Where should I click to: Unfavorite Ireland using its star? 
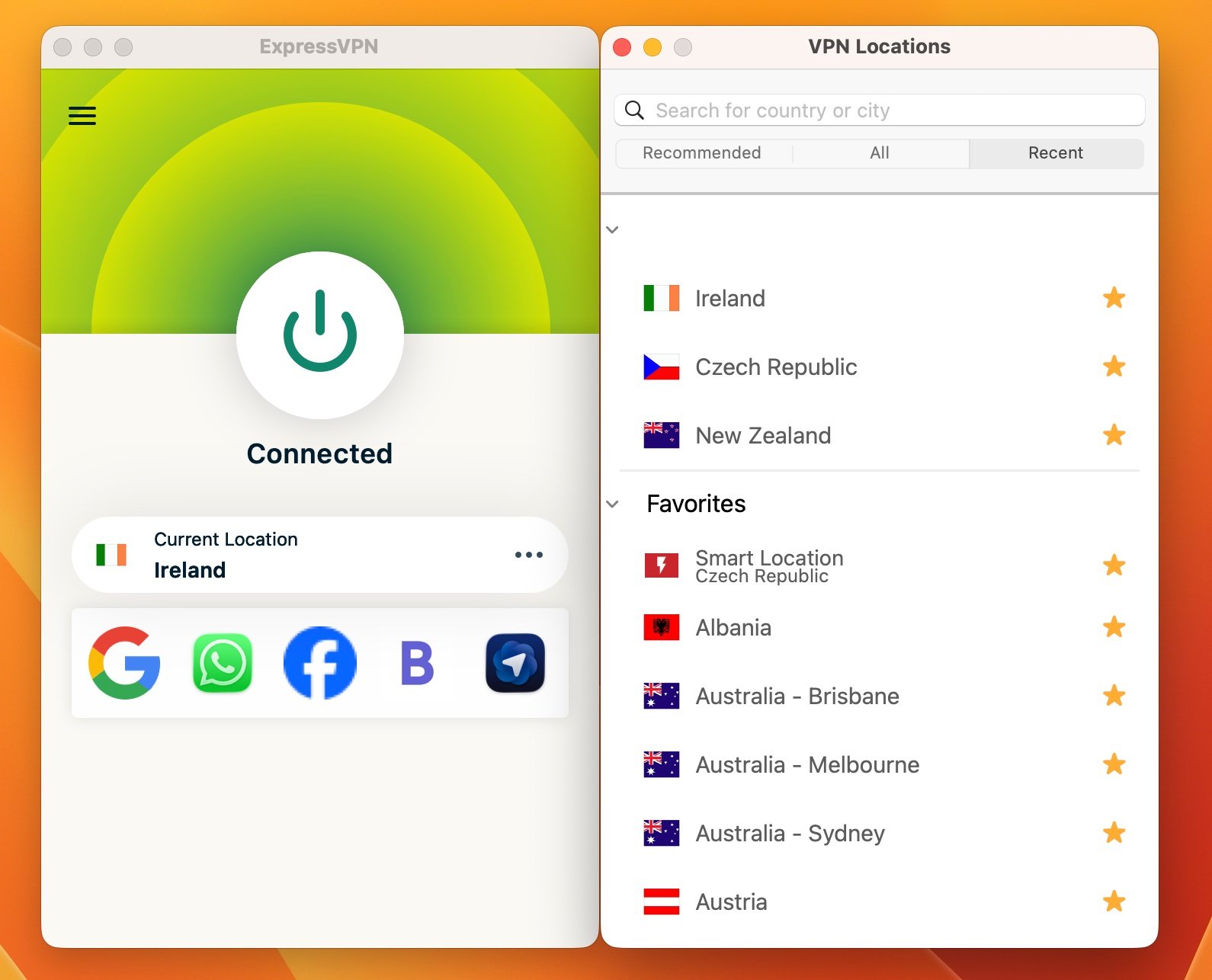(x=1114, y=298)
